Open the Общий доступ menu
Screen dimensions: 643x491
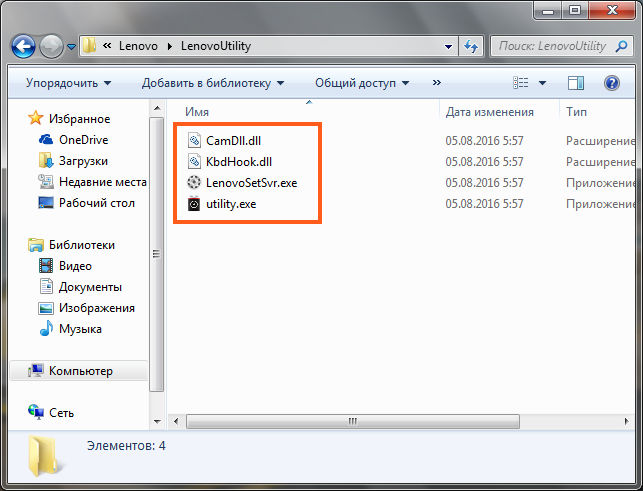coord(362,83)
